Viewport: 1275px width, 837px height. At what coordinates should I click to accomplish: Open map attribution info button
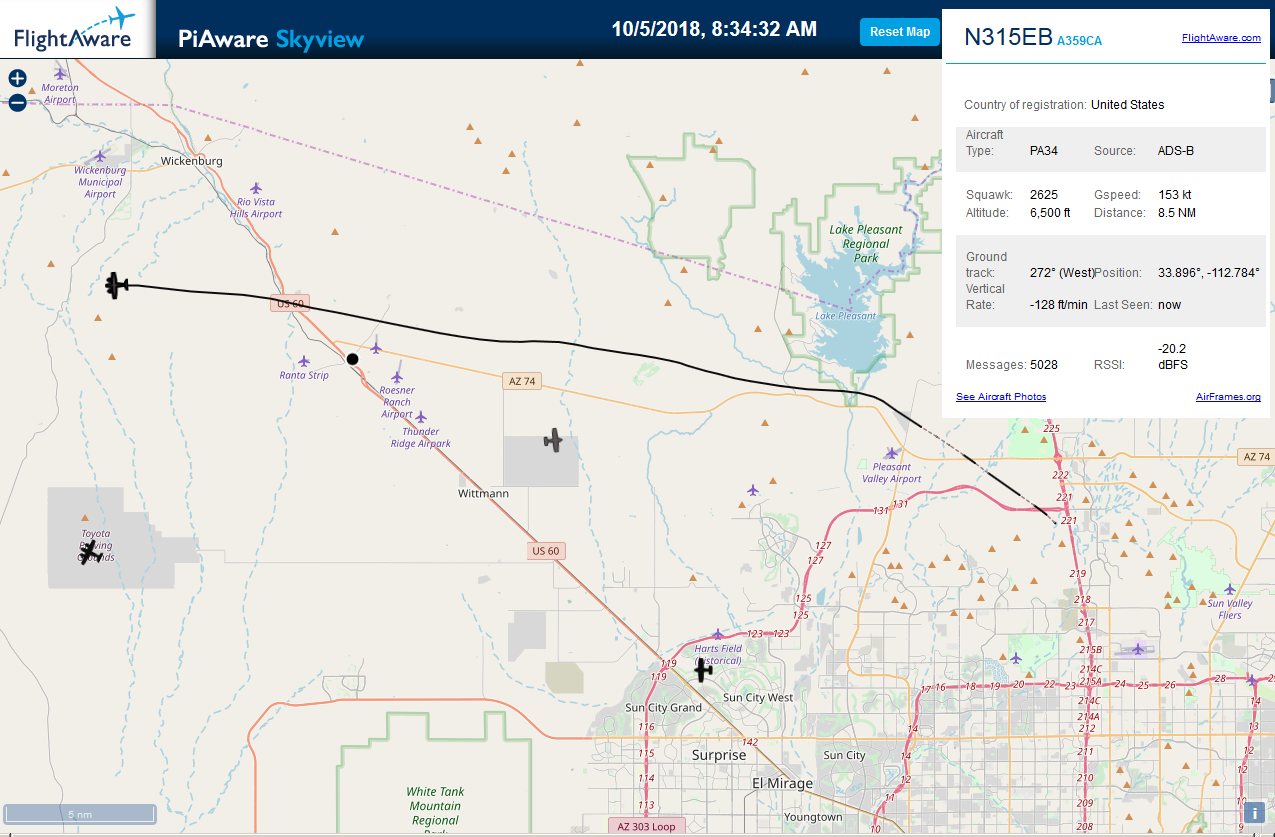point(1253,813)
